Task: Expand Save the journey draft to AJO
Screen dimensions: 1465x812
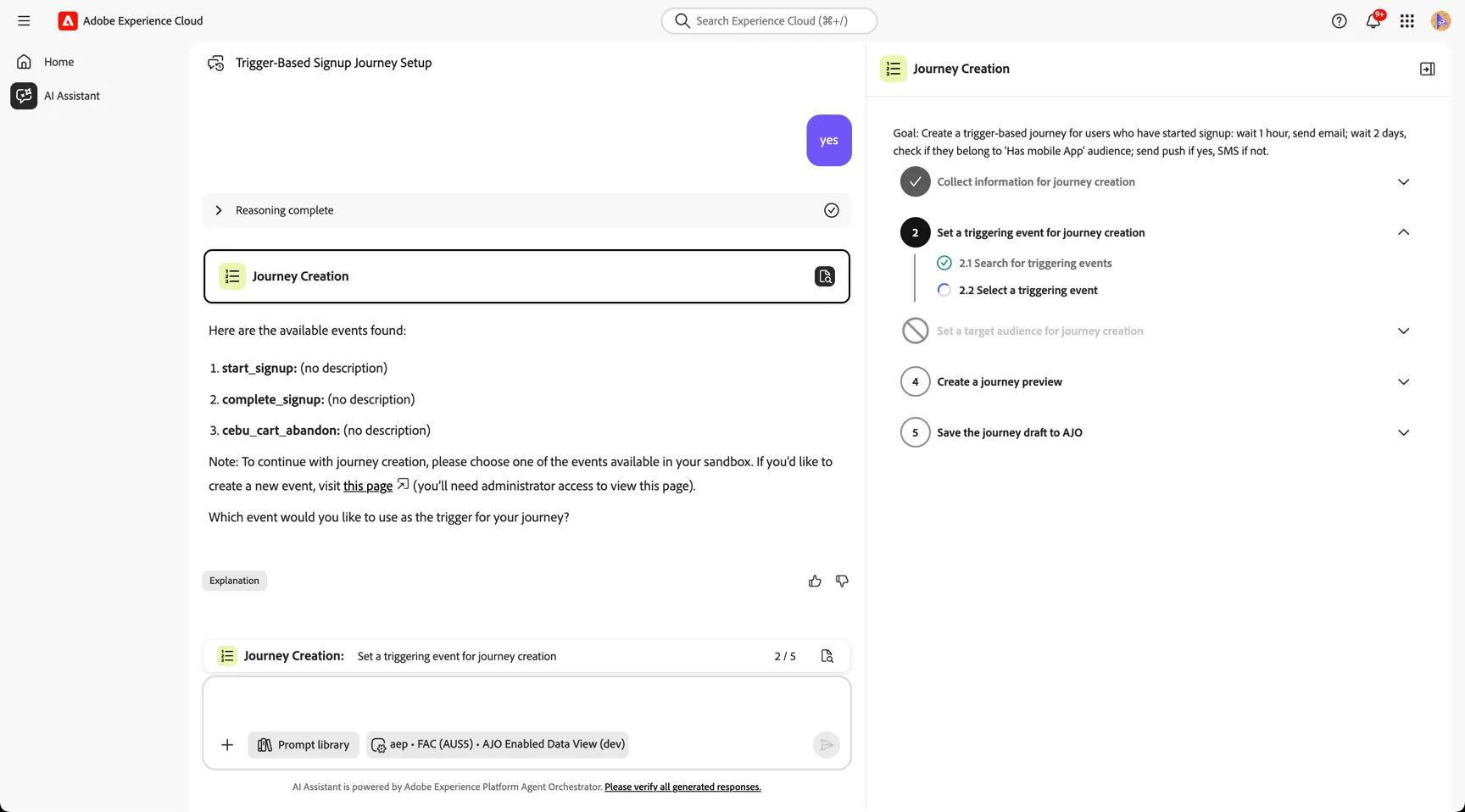Action: coord(1403,432)
